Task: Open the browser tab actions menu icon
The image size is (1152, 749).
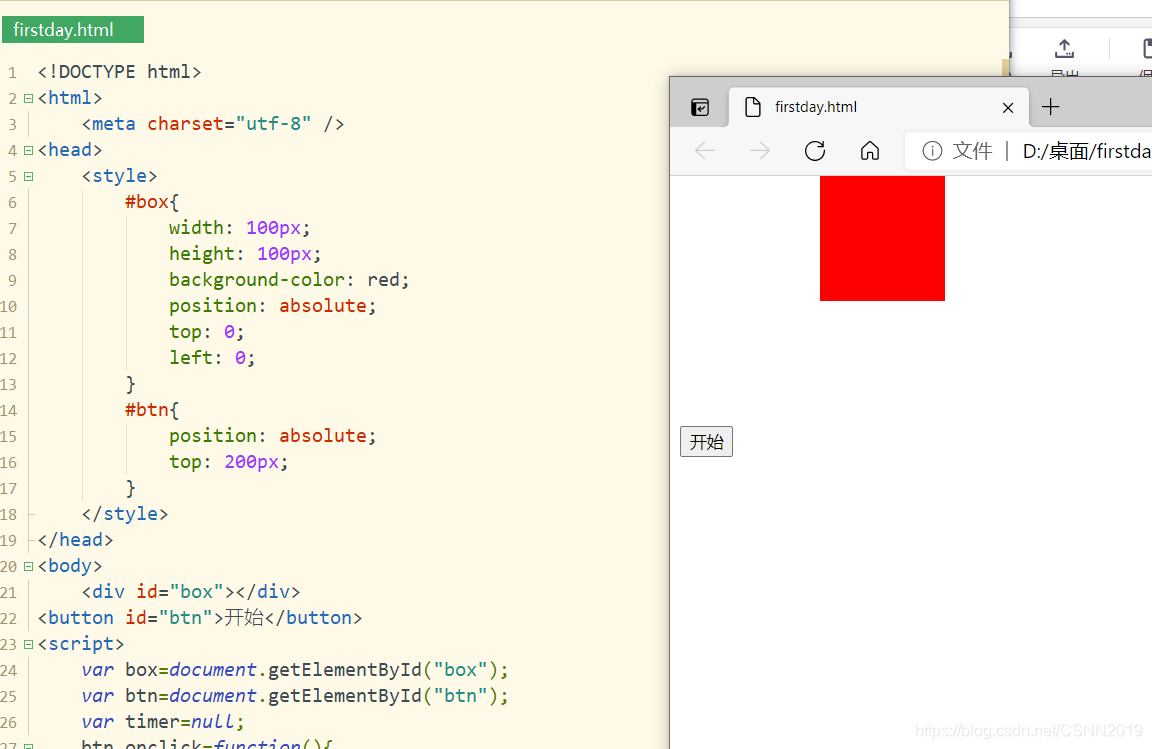Action: coord(700,107)
